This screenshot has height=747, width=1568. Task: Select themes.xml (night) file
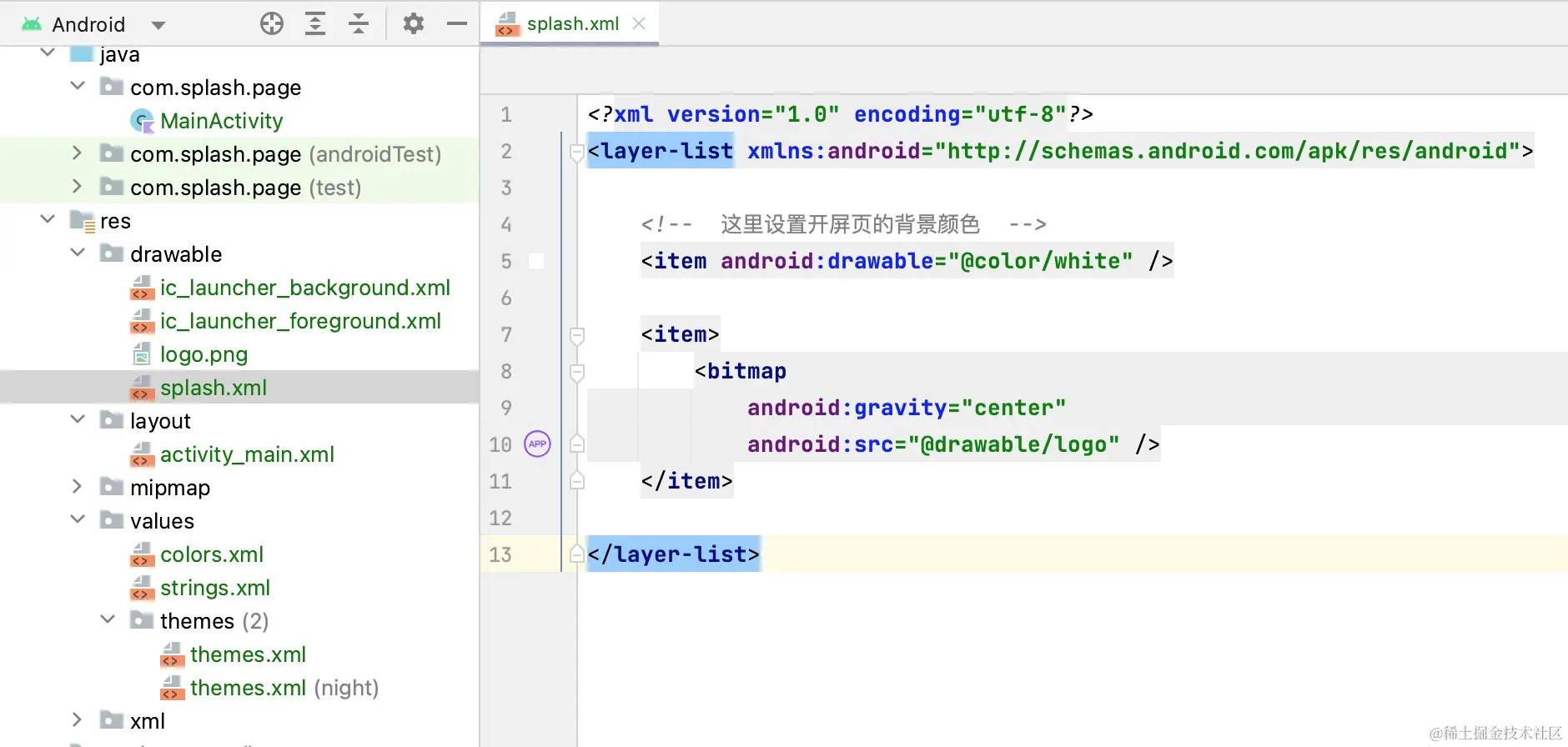coord(284,688)
